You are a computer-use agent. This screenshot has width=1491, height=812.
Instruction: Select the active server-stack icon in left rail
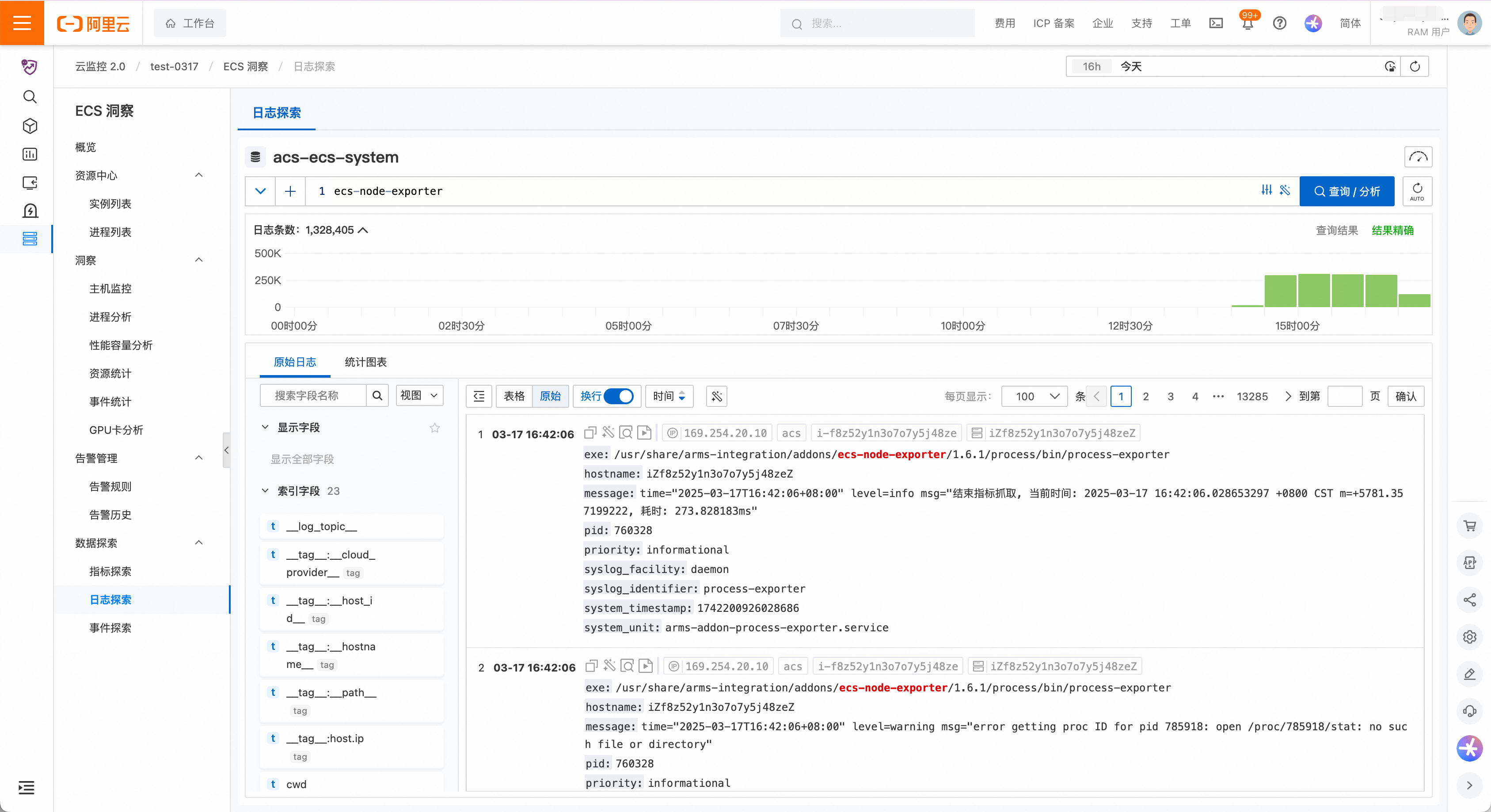pos(30,239)
